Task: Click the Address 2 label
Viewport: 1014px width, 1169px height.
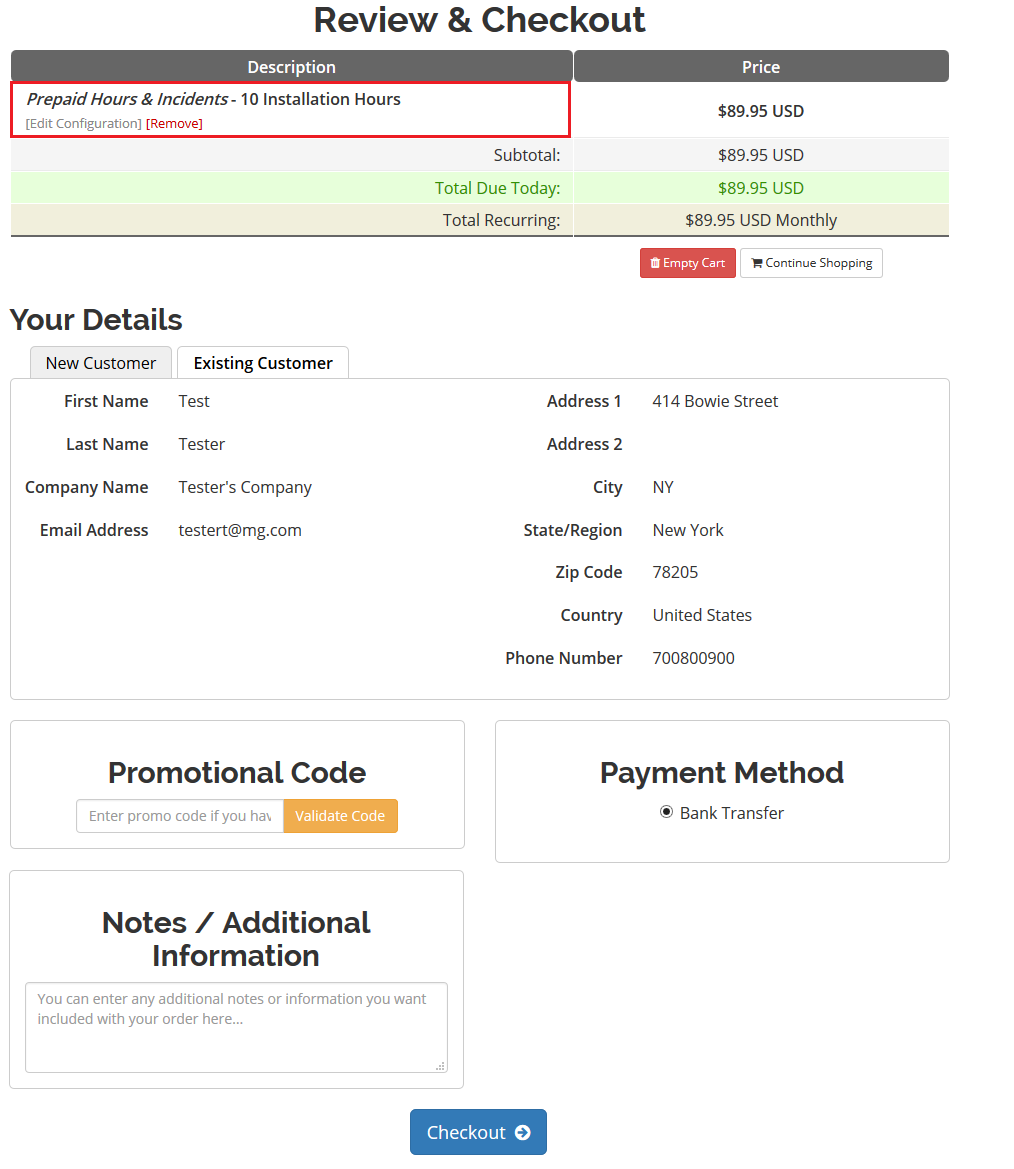Action: (x=585, y=444)
